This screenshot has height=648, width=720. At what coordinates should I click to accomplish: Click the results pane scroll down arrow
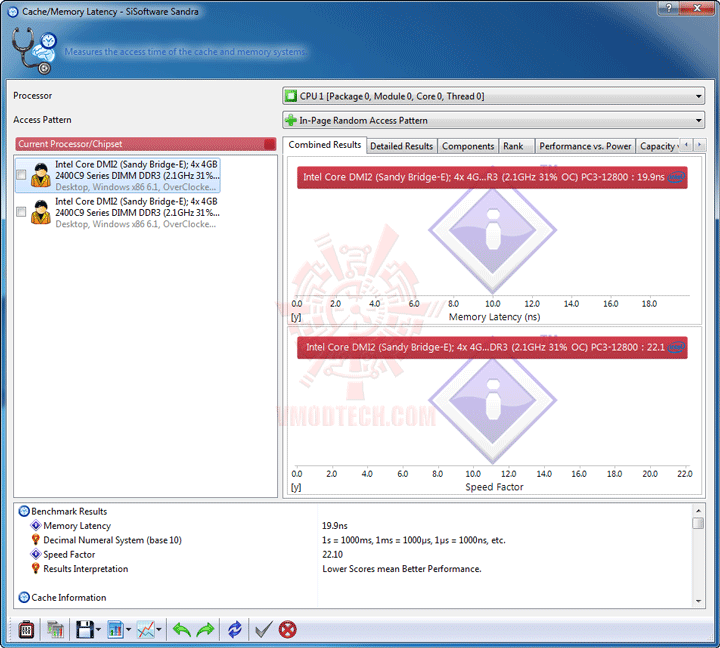(698, 601)
